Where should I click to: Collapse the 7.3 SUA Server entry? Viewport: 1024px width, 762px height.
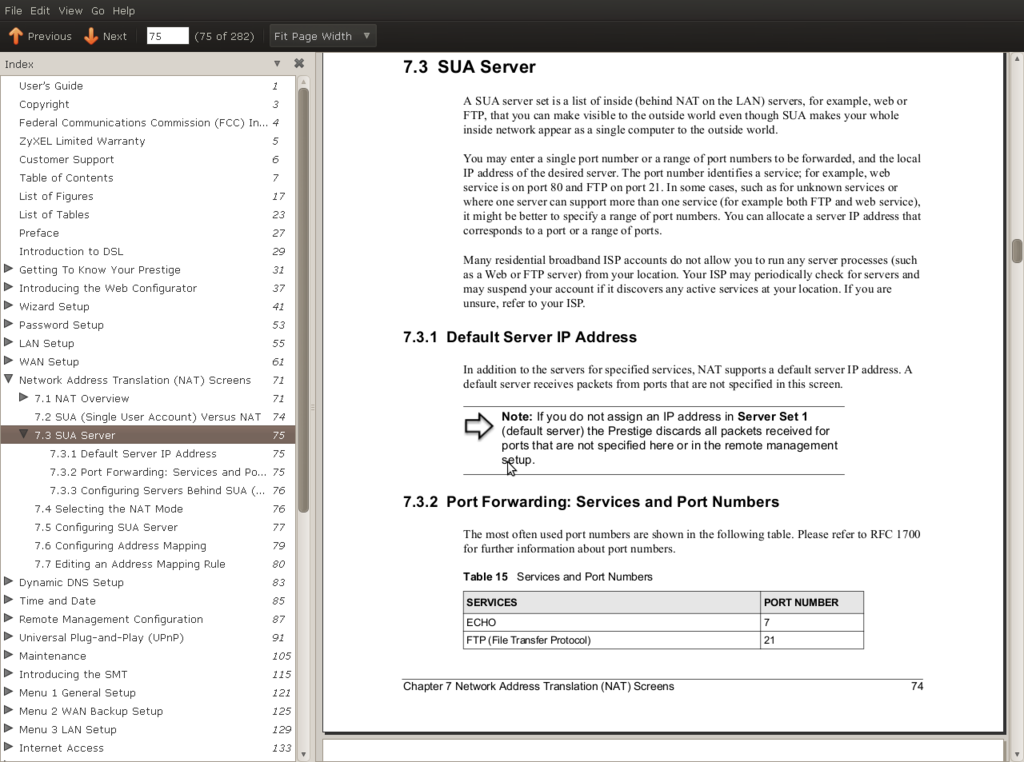pyautogui.click(x=24, y=434)
